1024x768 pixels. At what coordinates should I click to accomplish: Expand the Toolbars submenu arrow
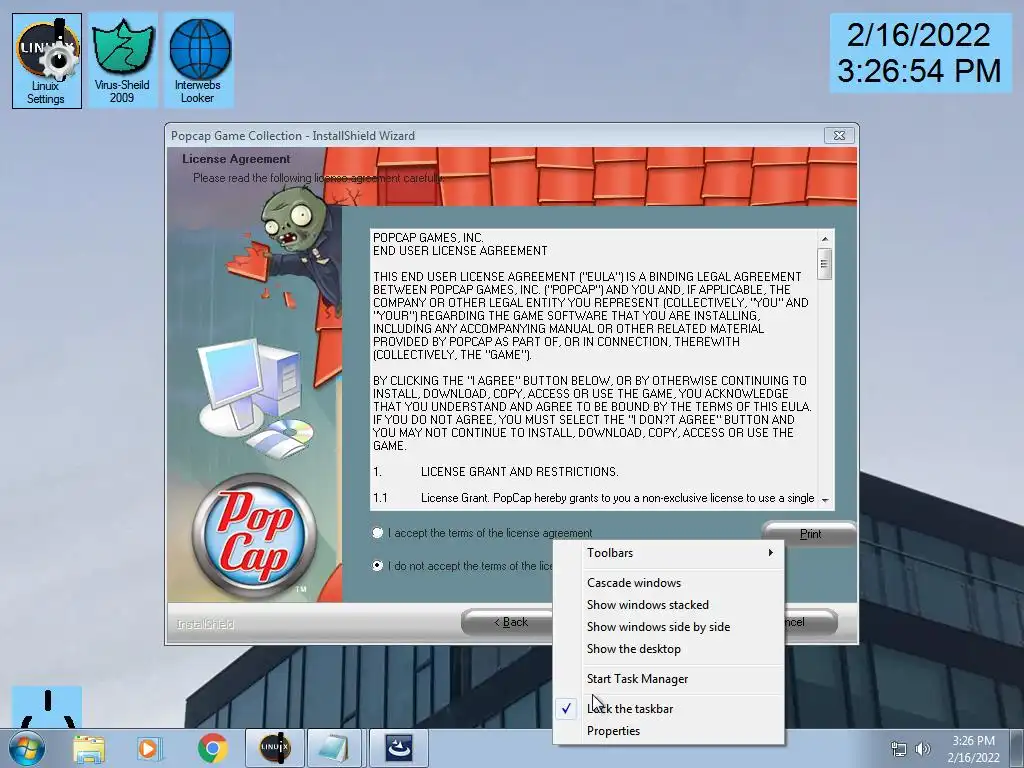point(771,552)
